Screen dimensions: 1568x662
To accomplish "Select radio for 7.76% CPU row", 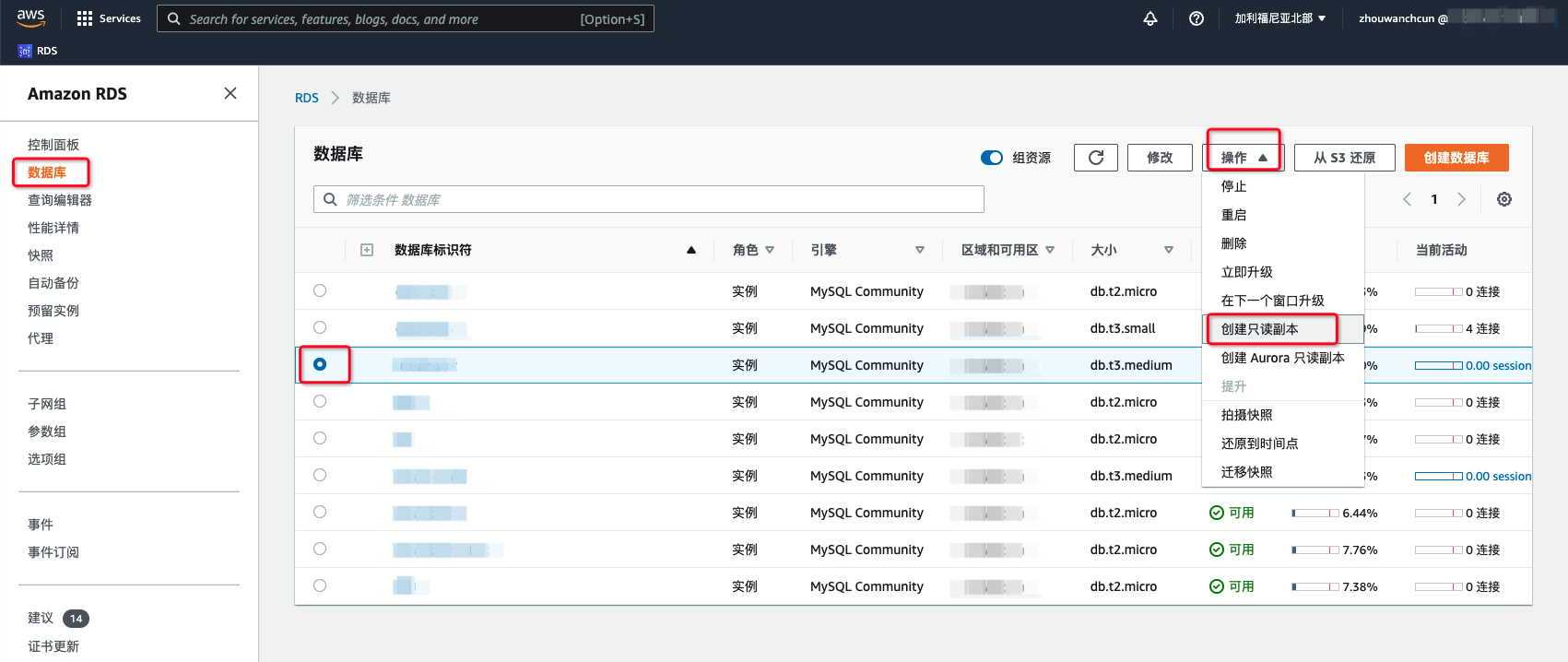I will click(x=320, y=549).
